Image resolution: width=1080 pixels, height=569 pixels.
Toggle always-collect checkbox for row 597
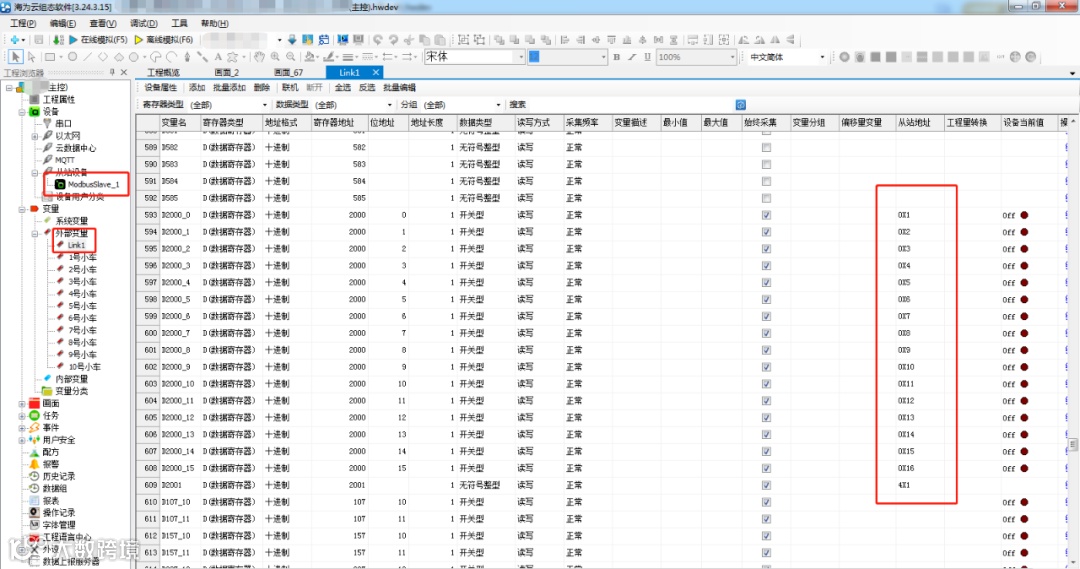point(766,282)
